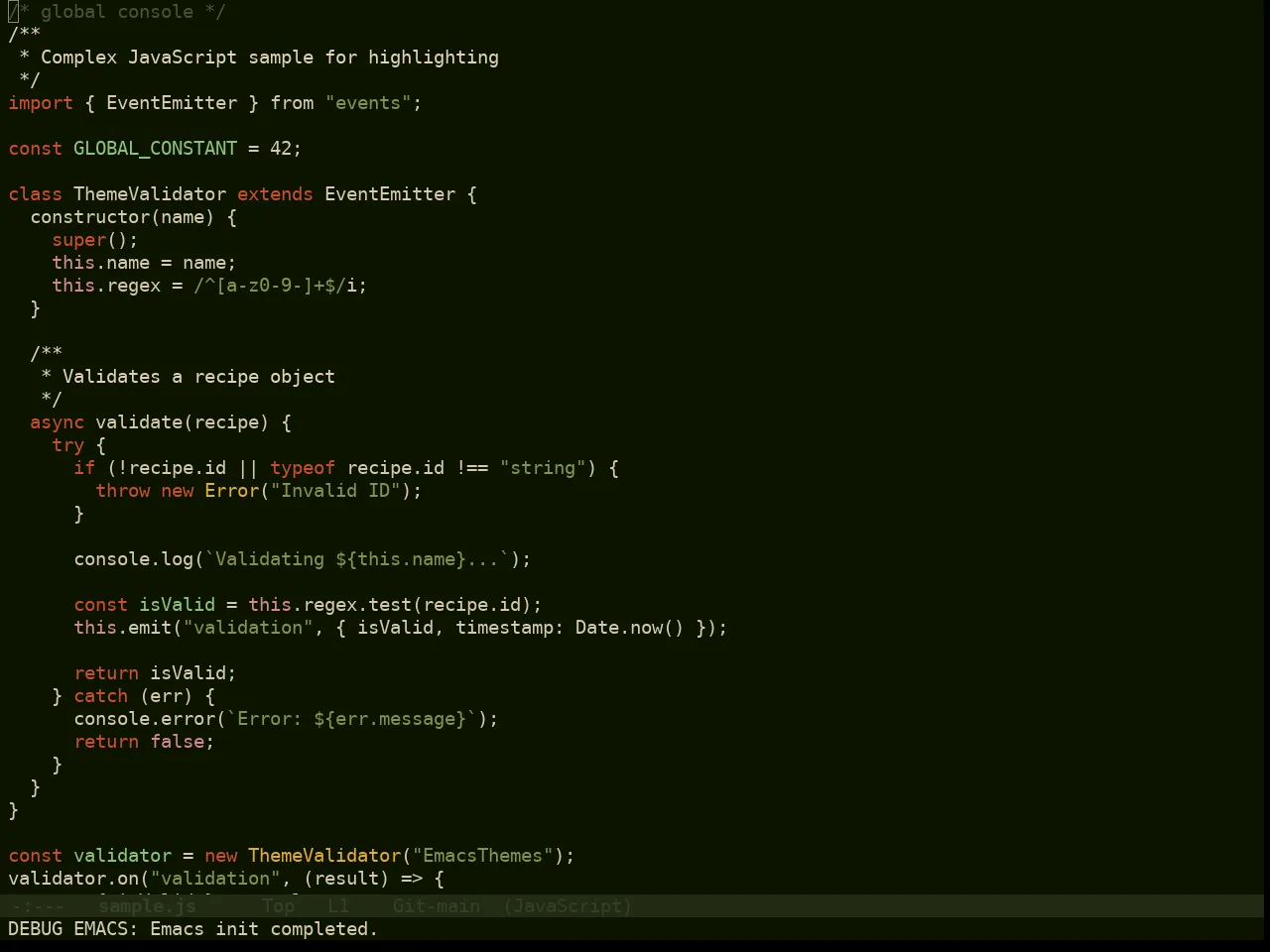Viewport: 1270px width, 952px height.
Task: Click the 'super' call
Action: pyautogui.click(x=79, y=240)
